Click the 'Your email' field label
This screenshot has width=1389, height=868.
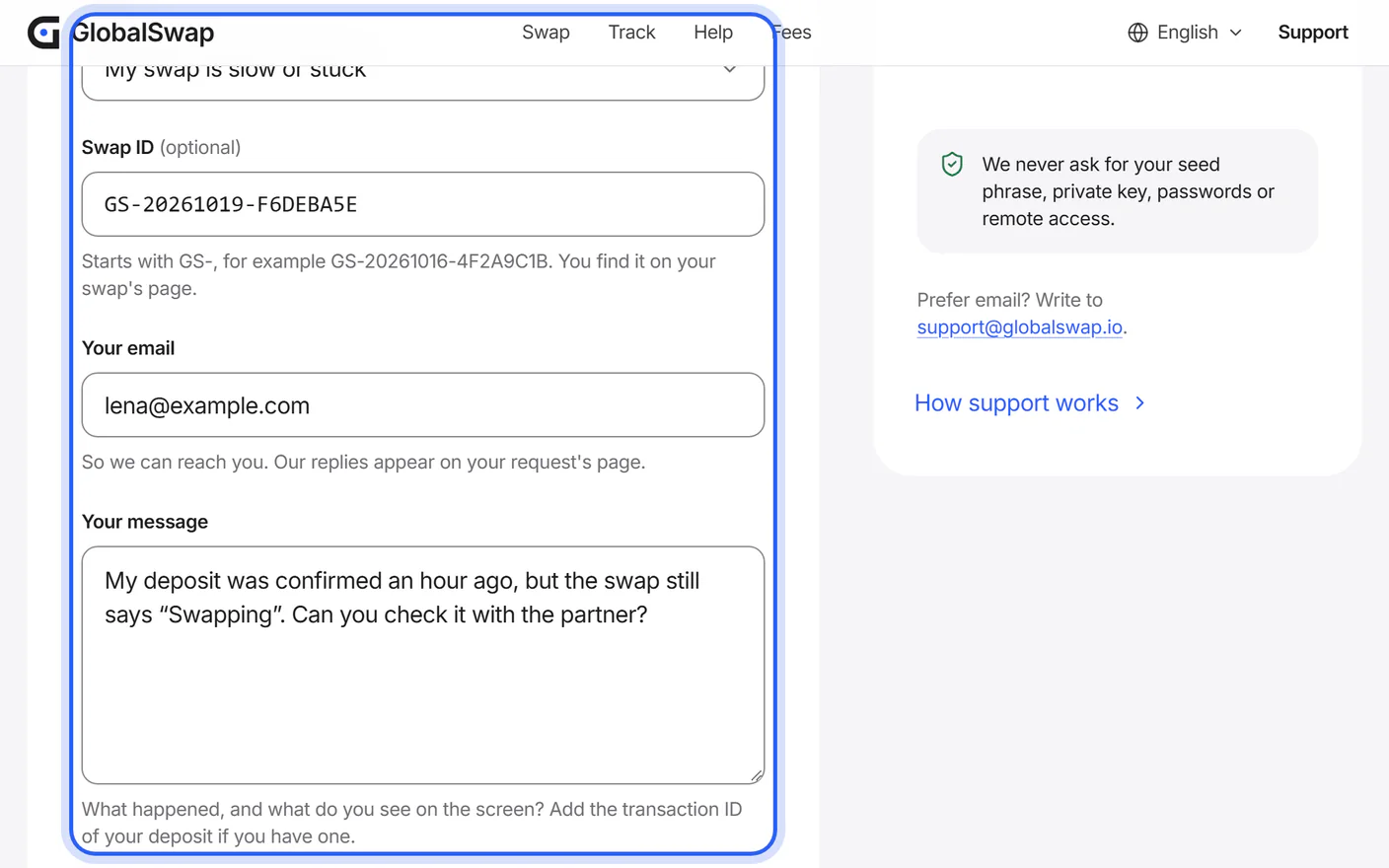pyautogui.click(x=128, y=348)
